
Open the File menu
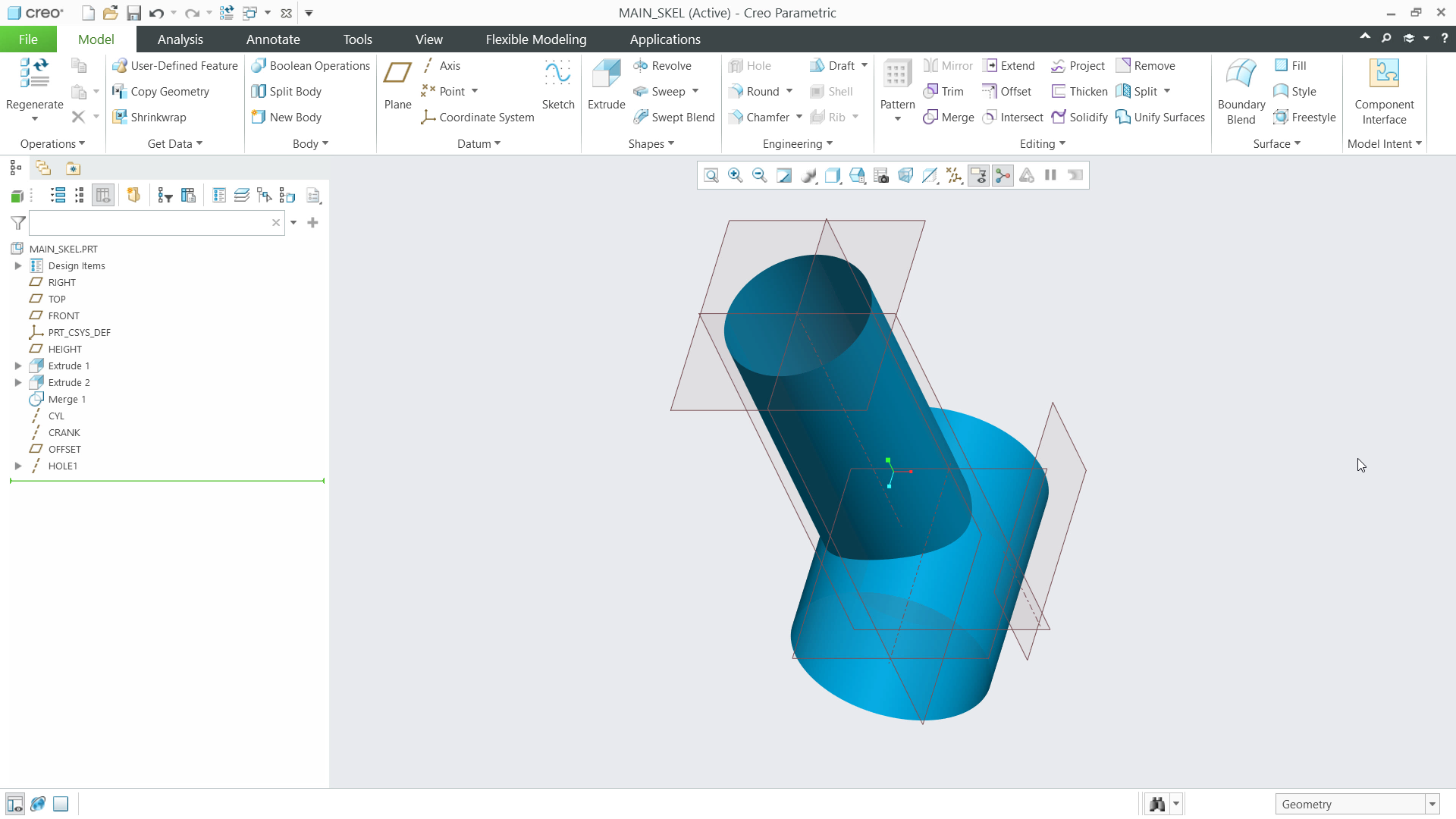(28, 39)
